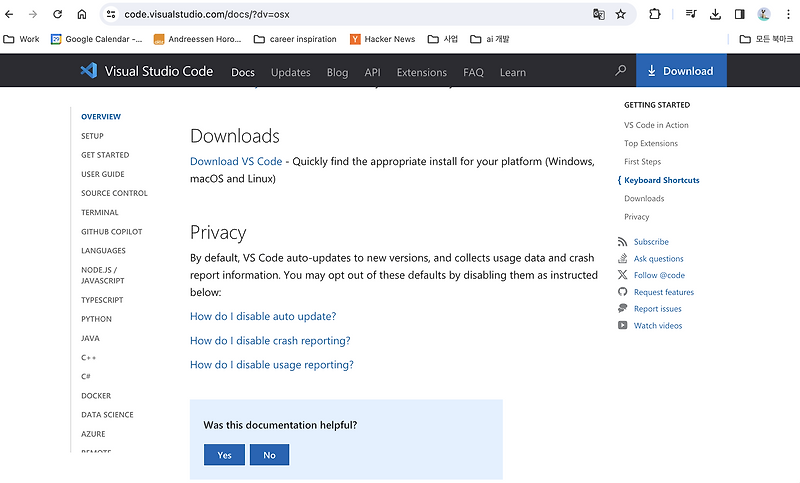Expand the Source Control sidebar section
This screenshot has width=800, height=483.
114,193
